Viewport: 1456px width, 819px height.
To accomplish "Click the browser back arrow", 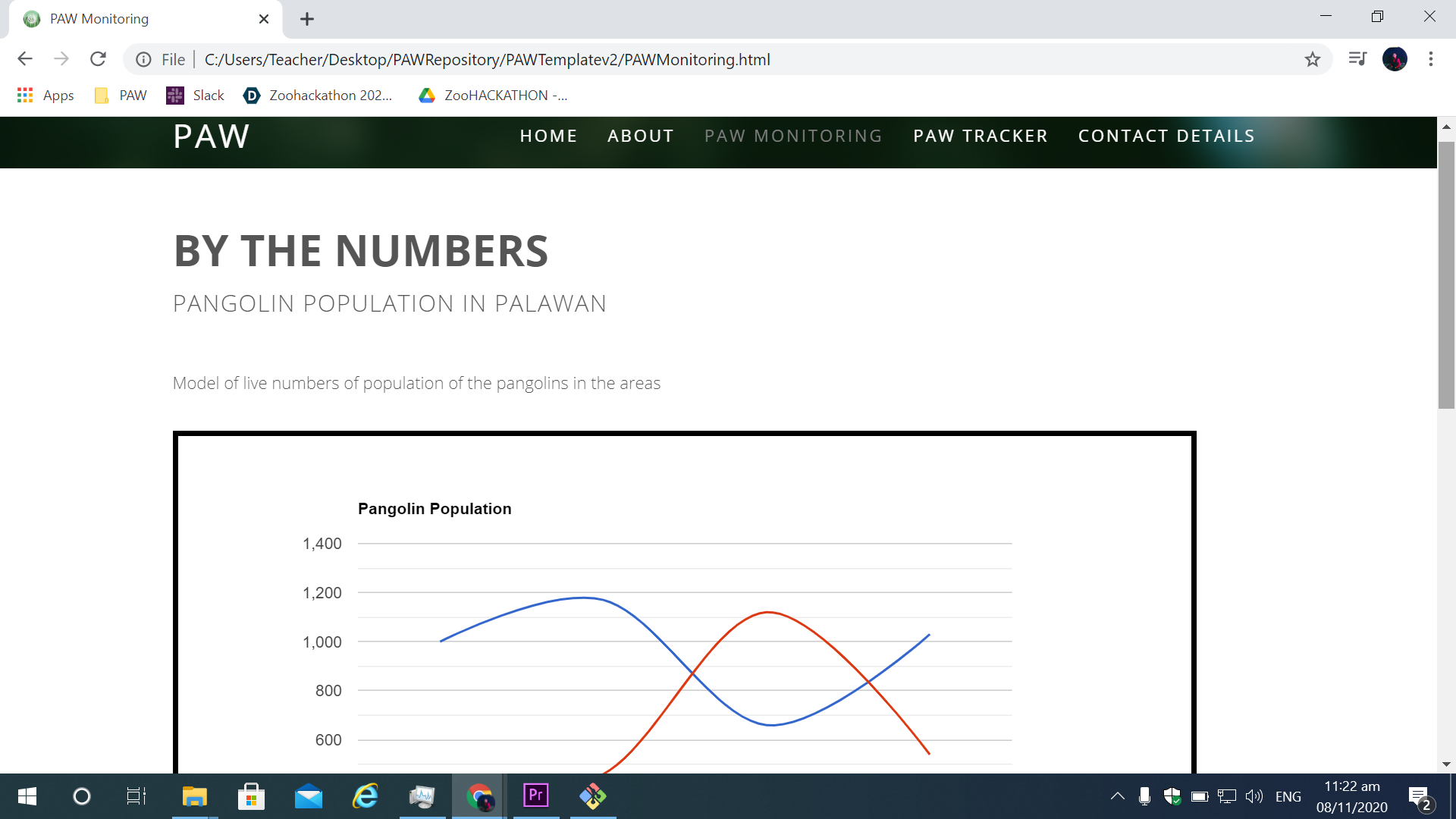I will point(25,59).
